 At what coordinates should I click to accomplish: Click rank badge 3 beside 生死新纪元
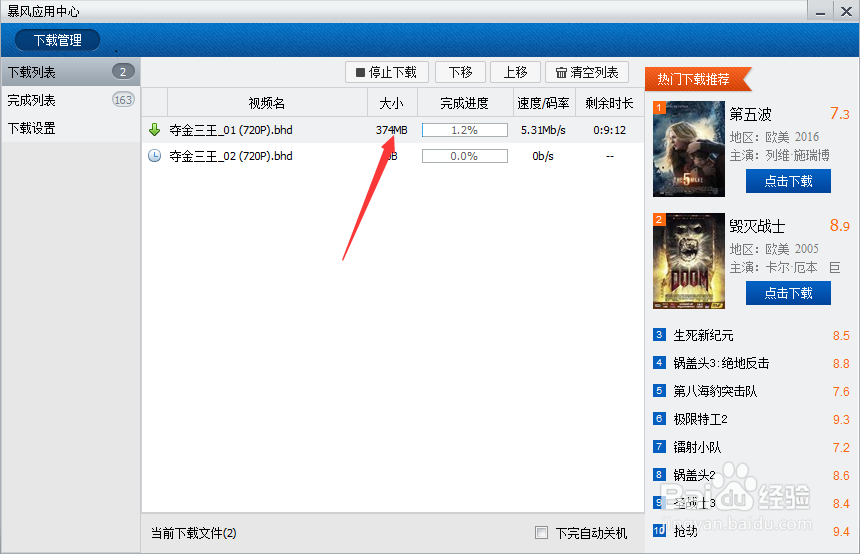pos(659,335)
